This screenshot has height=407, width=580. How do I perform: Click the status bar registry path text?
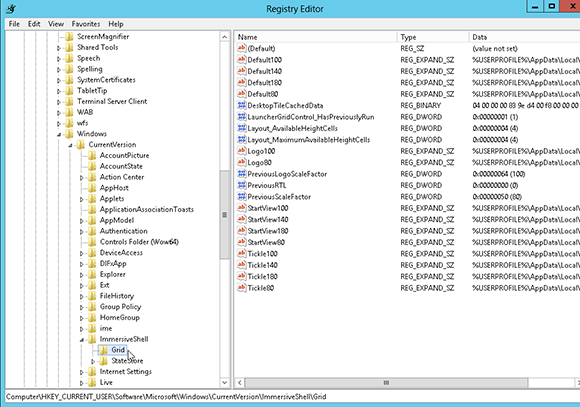[x=166, y=397]
